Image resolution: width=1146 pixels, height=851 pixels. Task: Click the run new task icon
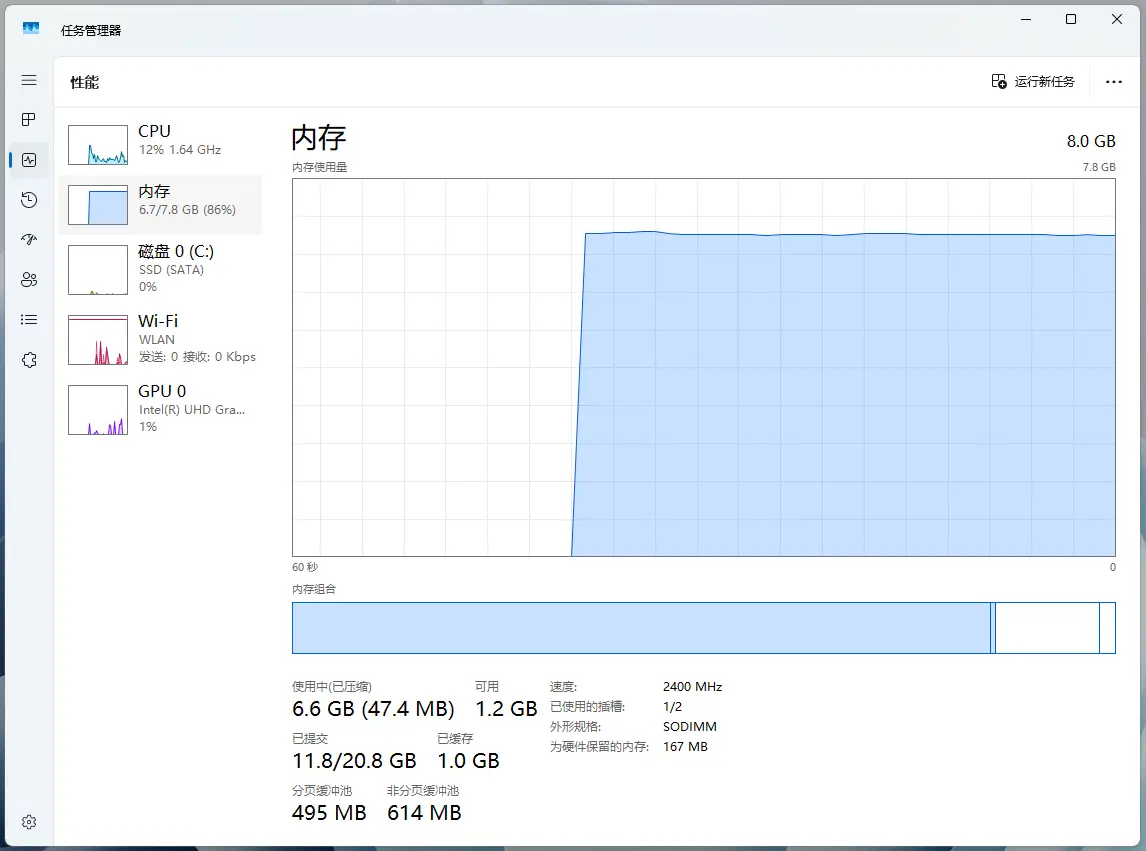(998, 81)
